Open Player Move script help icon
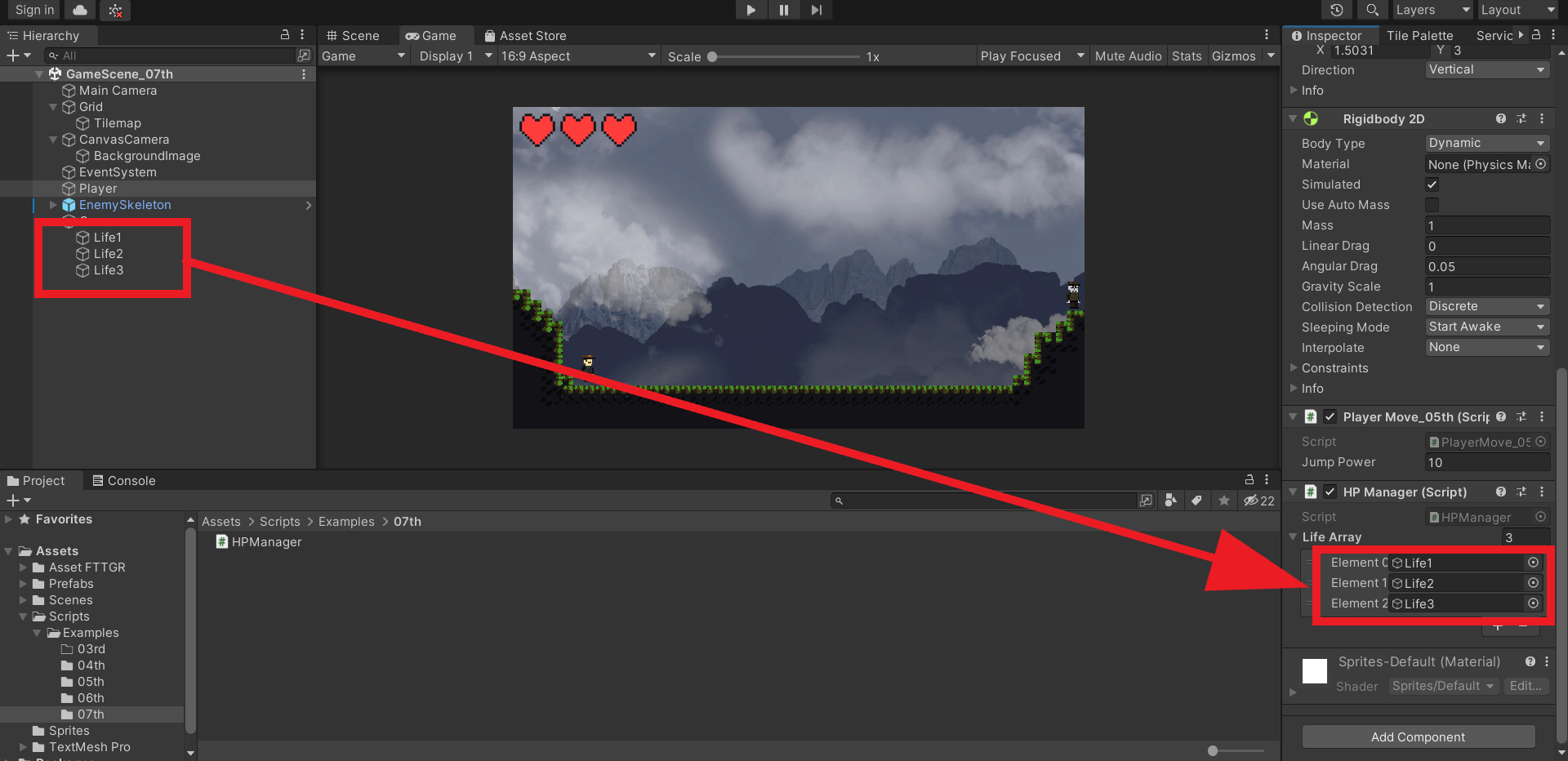This screenshot has width=1568, height=761. click(1501, 416)
